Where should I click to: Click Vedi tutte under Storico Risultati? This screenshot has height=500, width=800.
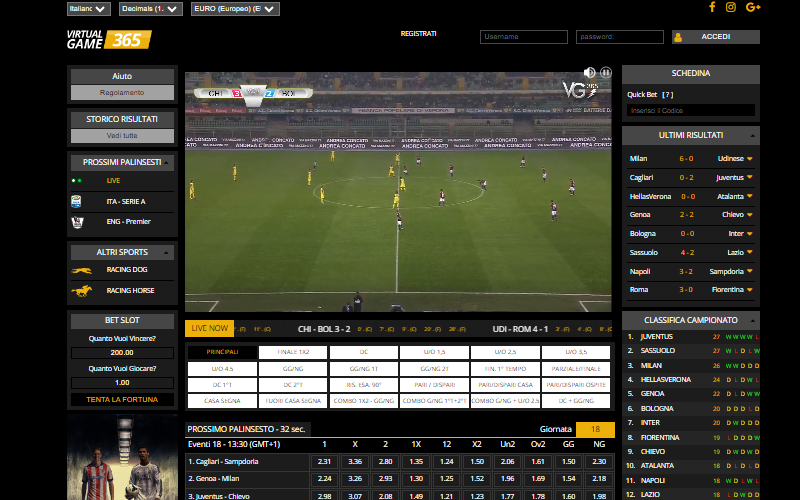[x=122, y=136]
